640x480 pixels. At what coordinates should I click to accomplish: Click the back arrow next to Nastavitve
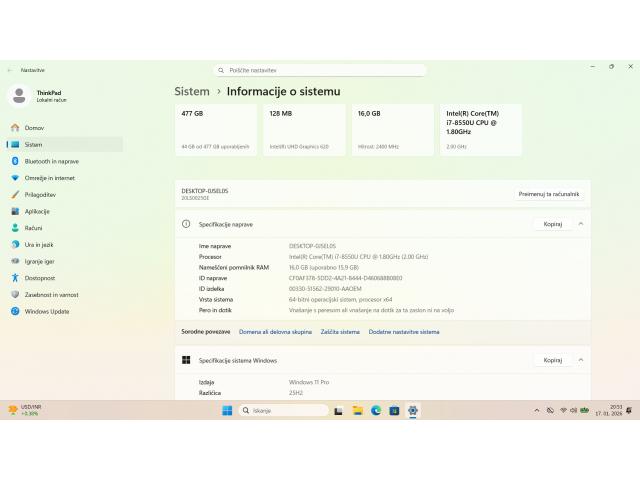coord(10,70)
